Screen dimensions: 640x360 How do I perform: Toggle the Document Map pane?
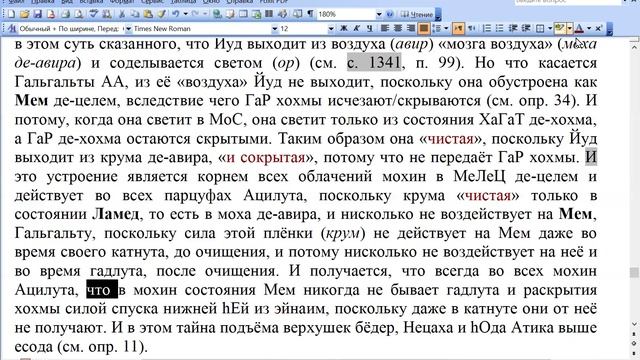click(x=297, y=14)
